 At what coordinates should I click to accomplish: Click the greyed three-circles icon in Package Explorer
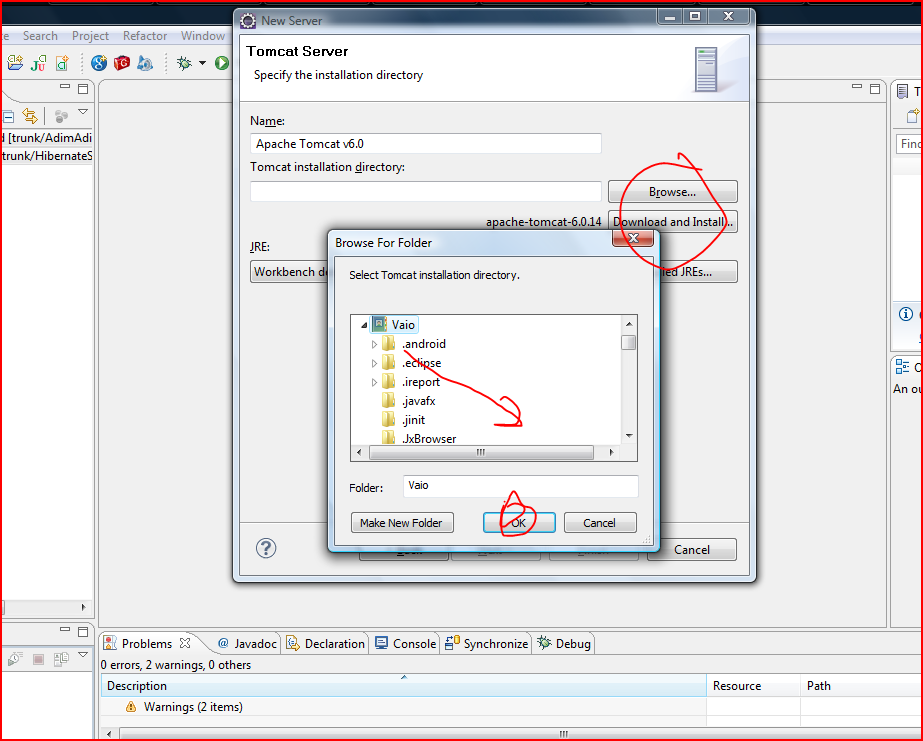pos(61,116)
